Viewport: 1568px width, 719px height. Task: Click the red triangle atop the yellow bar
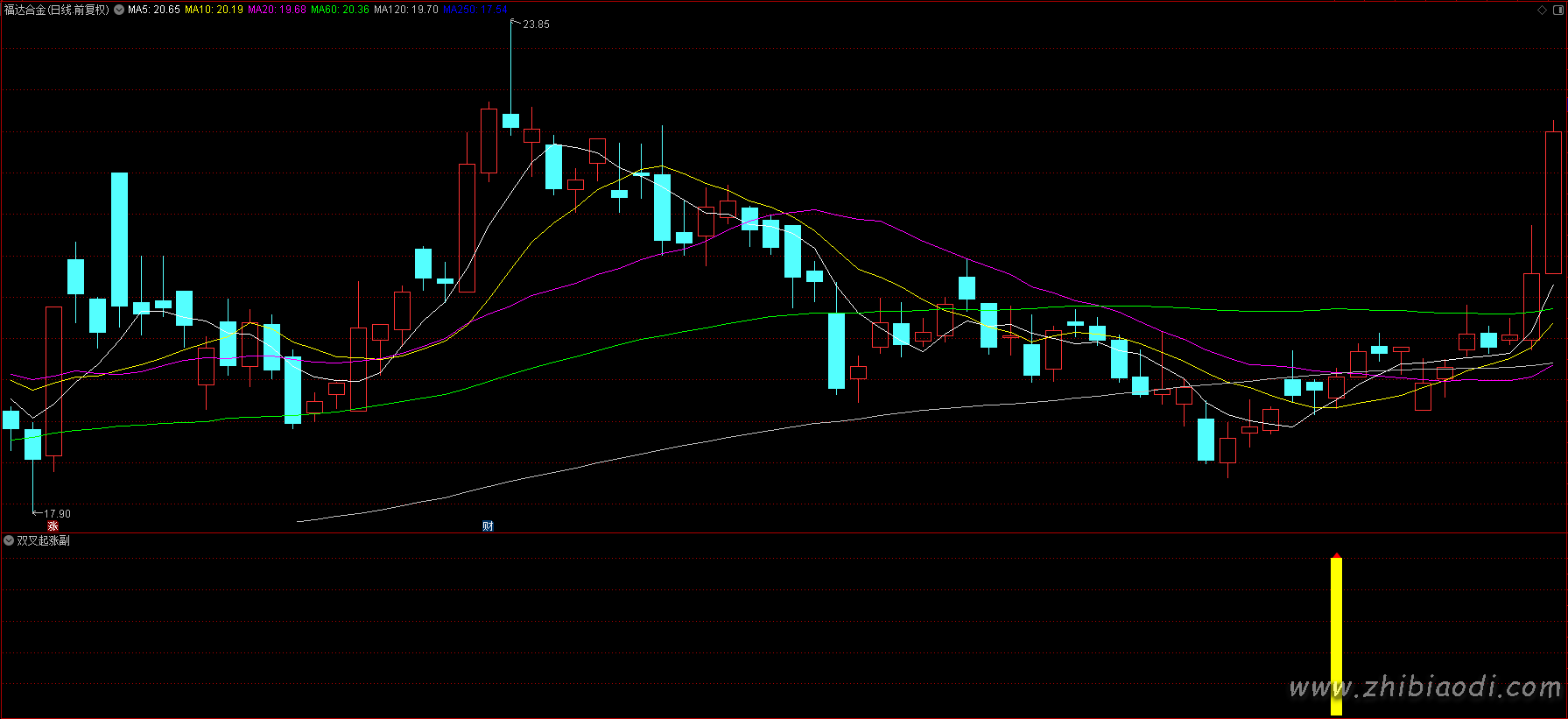[x=1336, y=555]
